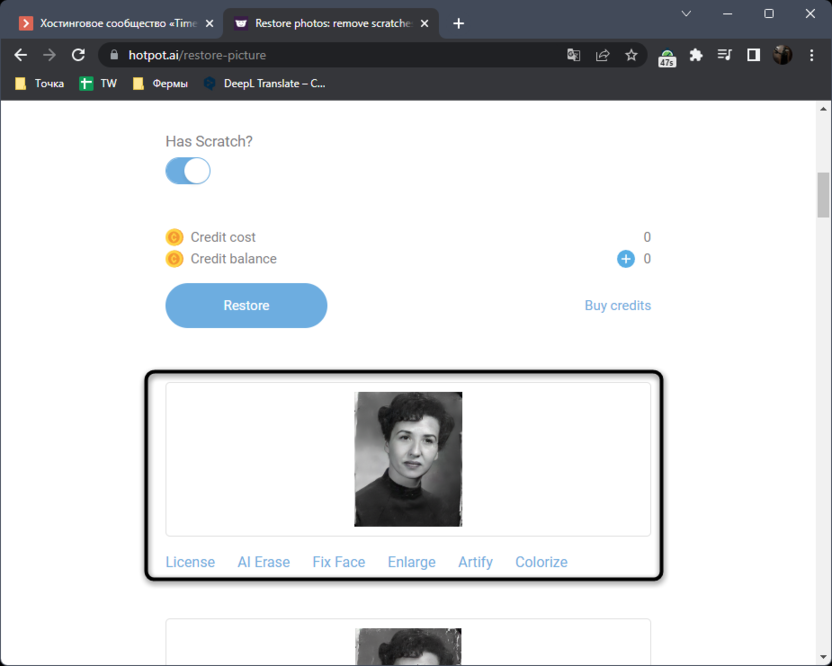Screen dimensions: 832x666
Task: Click the plus icon beside Credit balance
Action: tap(626, 259)
